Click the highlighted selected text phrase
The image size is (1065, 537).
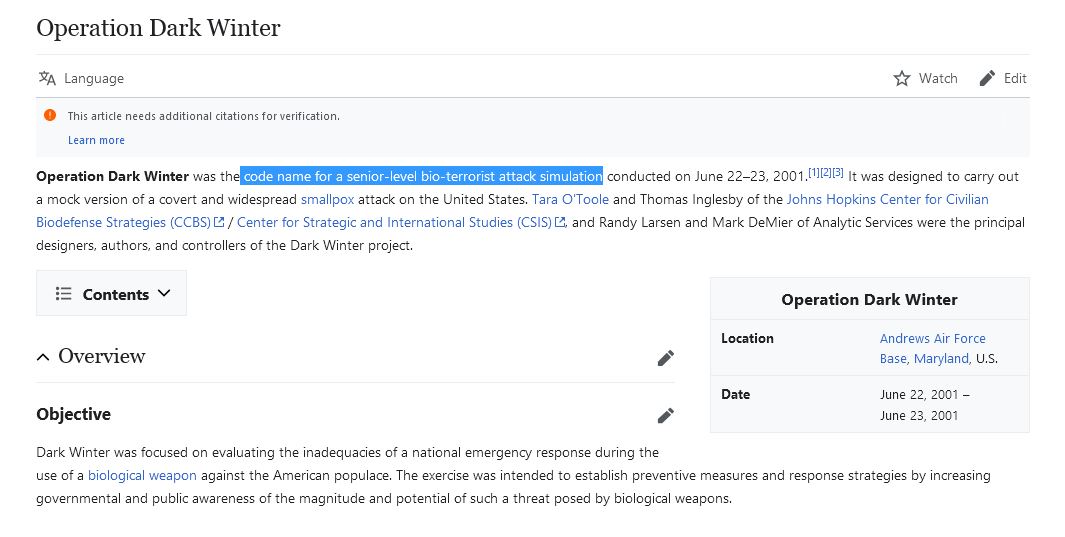coord(422,177)
